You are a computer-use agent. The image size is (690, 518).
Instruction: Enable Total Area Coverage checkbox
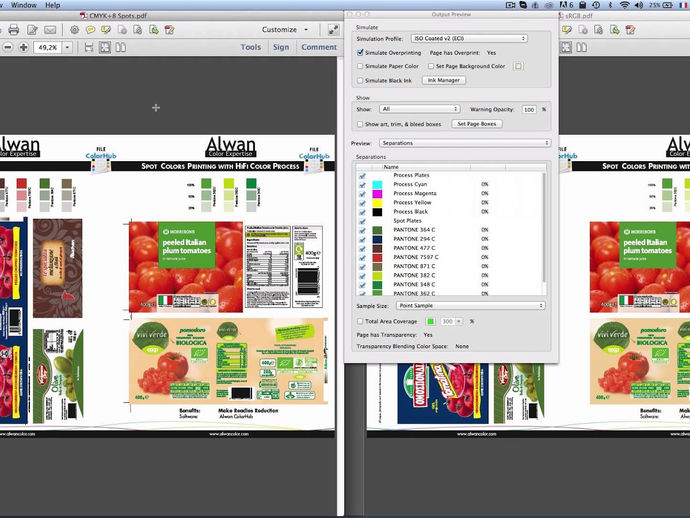point(360,321)
